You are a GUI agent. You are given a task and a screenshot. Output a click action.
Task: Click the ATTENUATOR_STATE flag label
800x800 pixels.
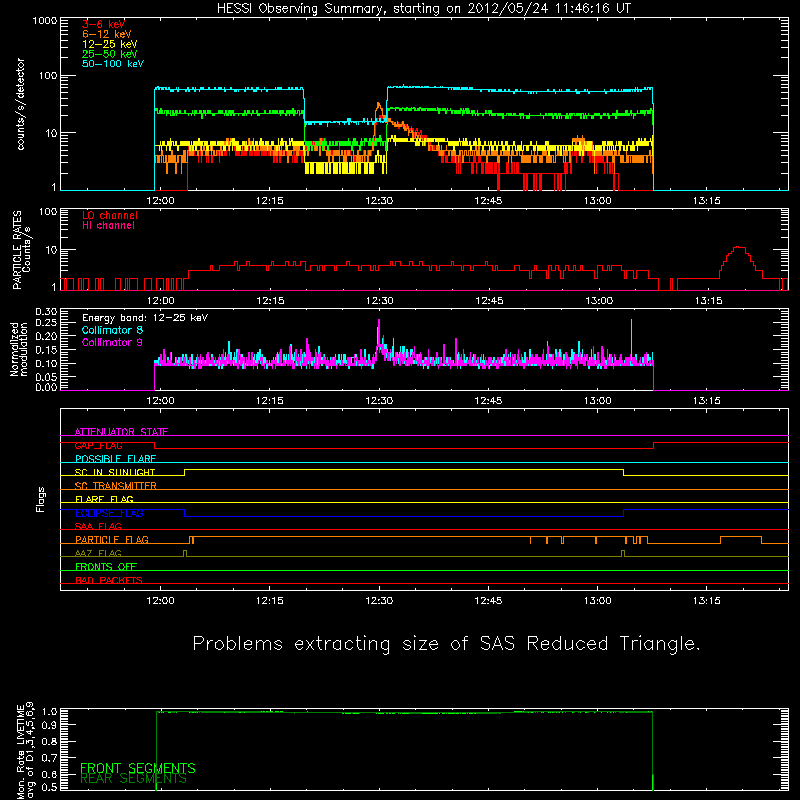pos(121,432)
